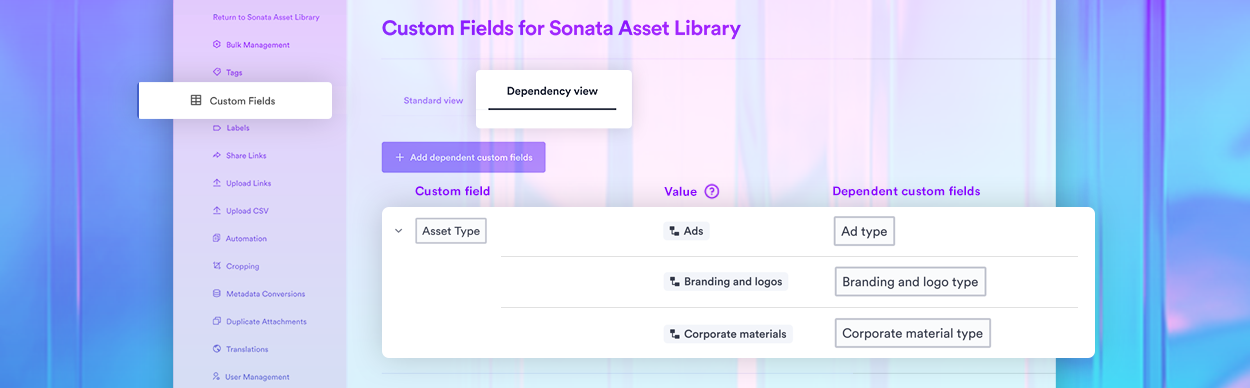Viewport: 1250px width, 388px height.
Task: Click the Upload CSV icon
Action: point(217,211)
